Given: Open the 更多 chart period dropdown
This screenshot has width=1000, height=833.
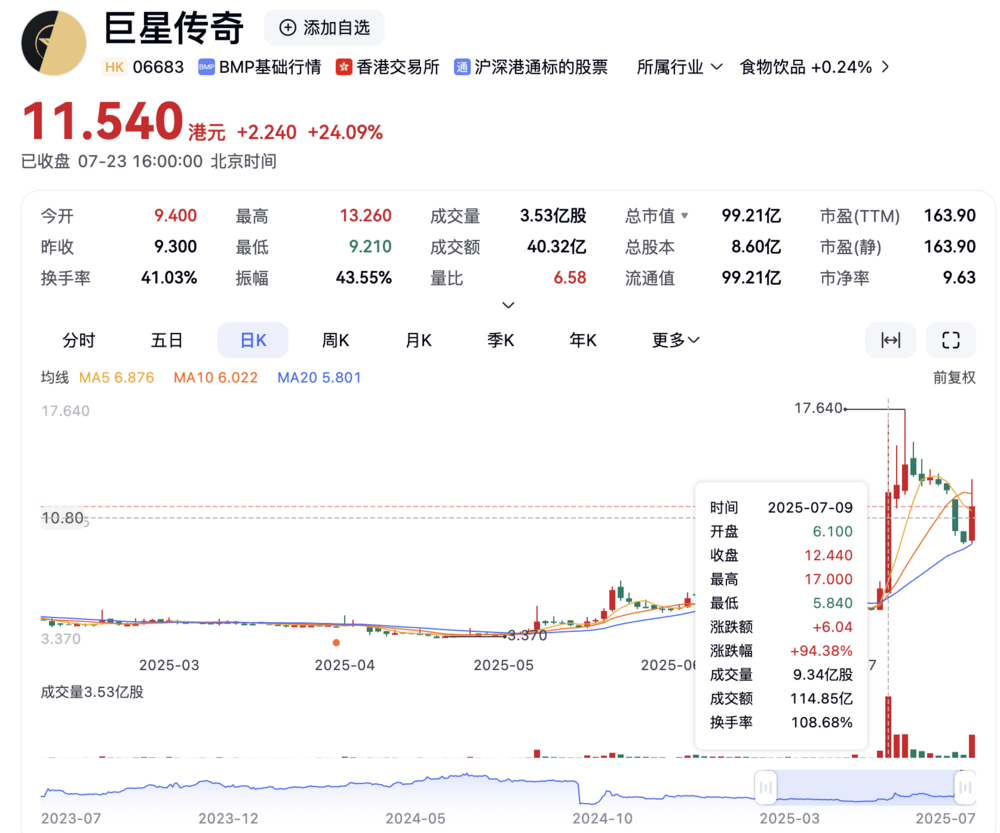Looking at the screenshot, I should pyautogui.click(x=675, y=340).
